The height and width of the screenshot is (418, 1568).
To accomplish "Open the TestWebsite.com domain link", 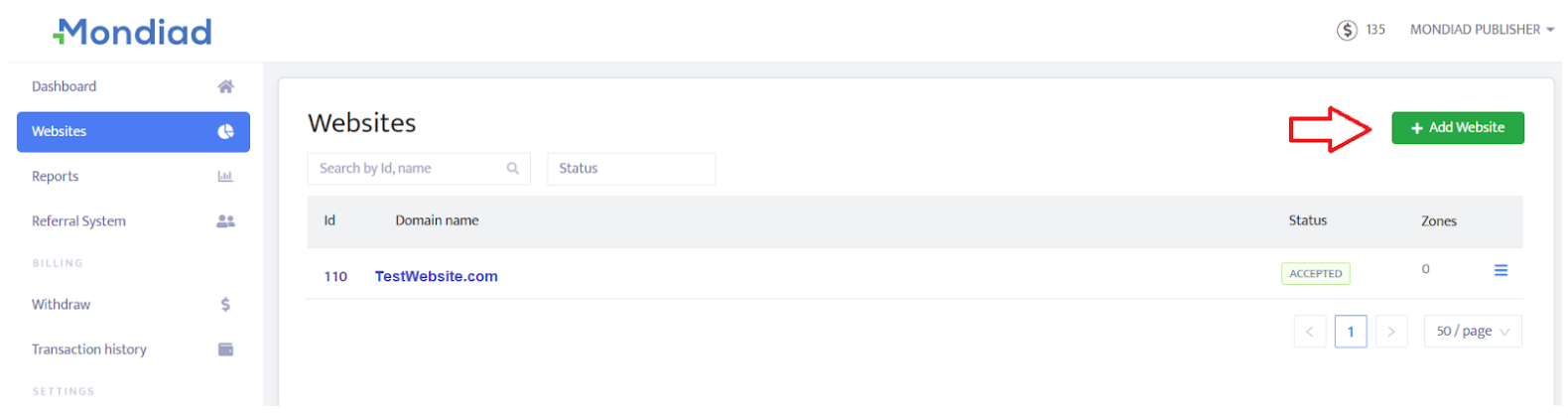I will pos(437,277).
